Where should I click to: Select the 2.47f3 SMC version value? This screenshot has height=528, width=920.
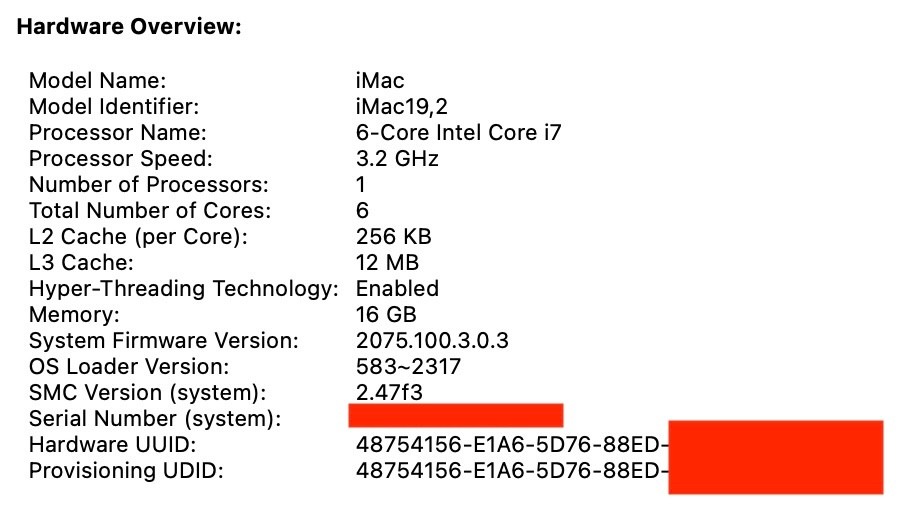tap(389, 393)
